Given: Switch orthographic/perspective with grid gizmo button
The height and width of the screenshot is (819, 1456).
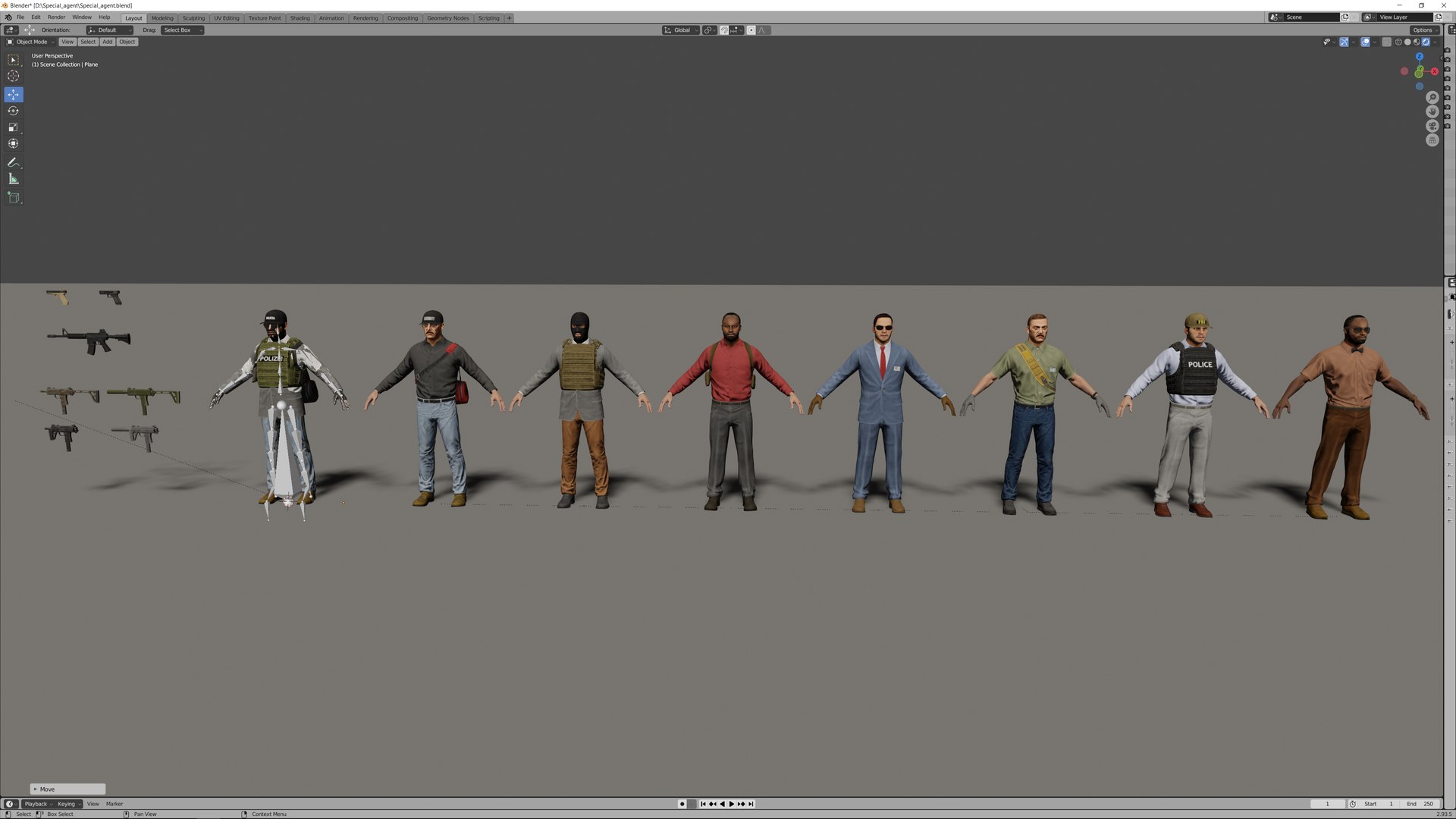Looking at the screenshot, I should (1432, 140).
